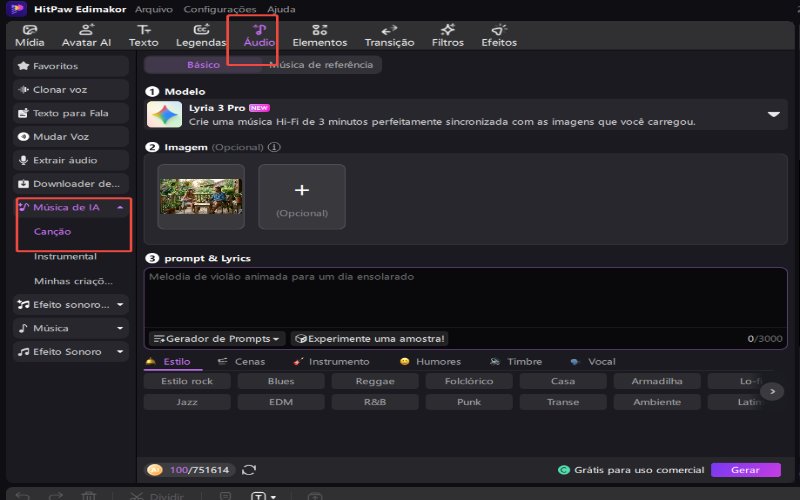Viewport: 800px width, 500px height.
Task: Select the uploaded garden image thumbnail
Action: coord(201,196)
